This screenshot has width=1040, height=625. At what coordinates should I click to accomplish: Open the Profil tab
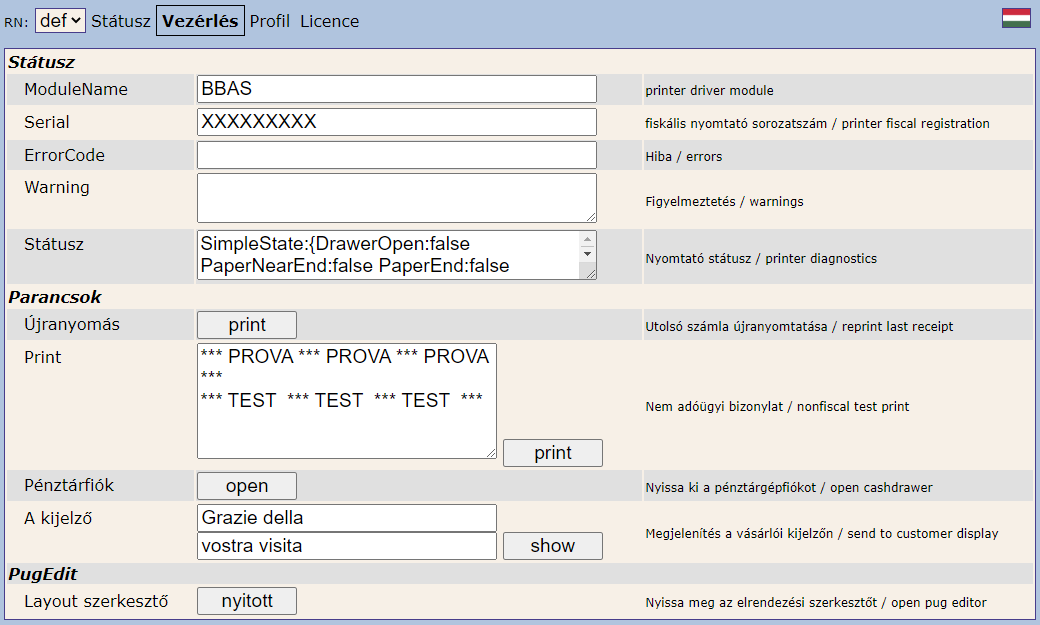click(270, 21)
